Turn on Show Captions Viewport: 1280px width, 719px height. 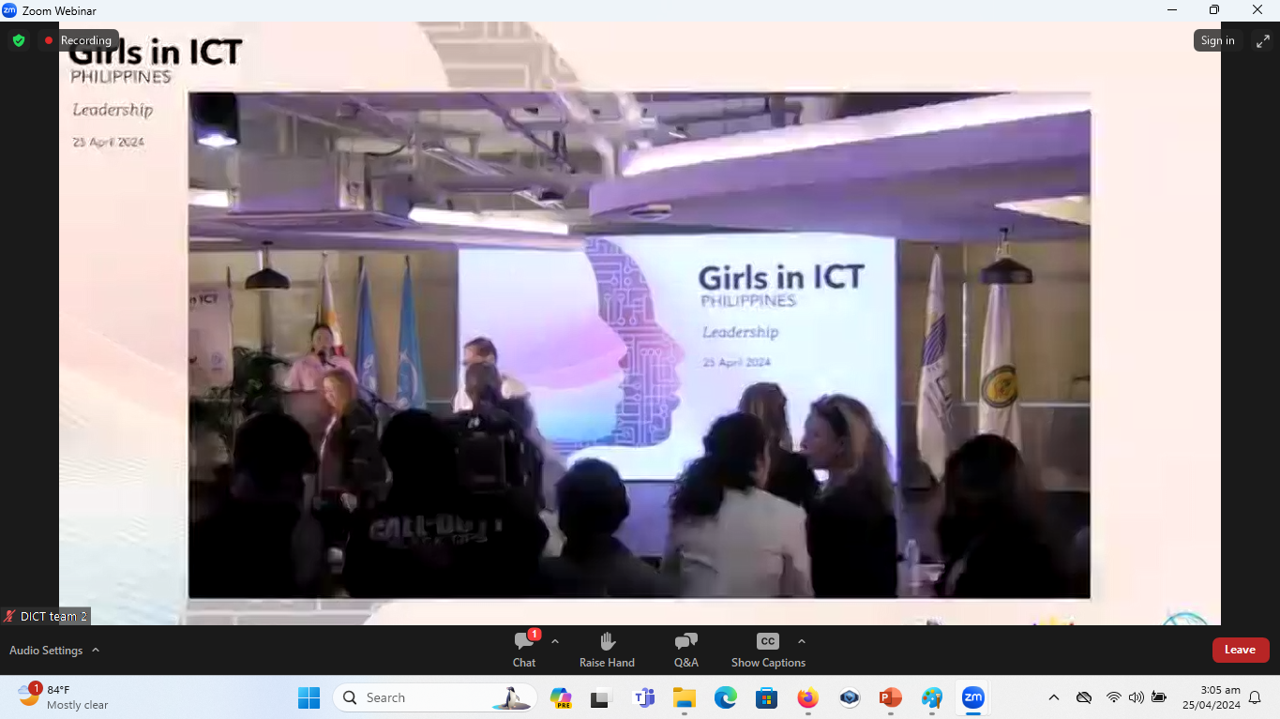click(x=768, y=649)
